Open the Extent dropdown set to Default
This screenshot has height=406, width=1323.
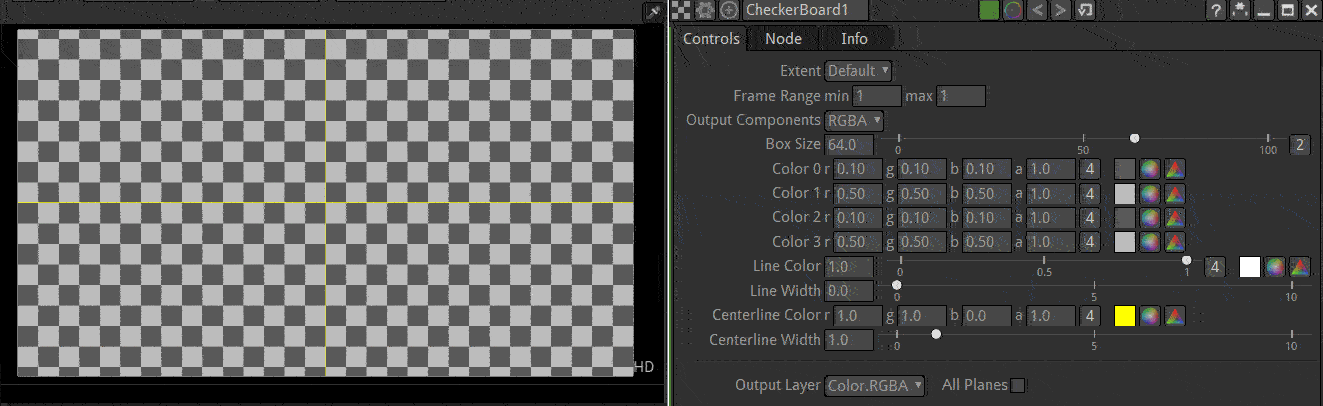858,71
